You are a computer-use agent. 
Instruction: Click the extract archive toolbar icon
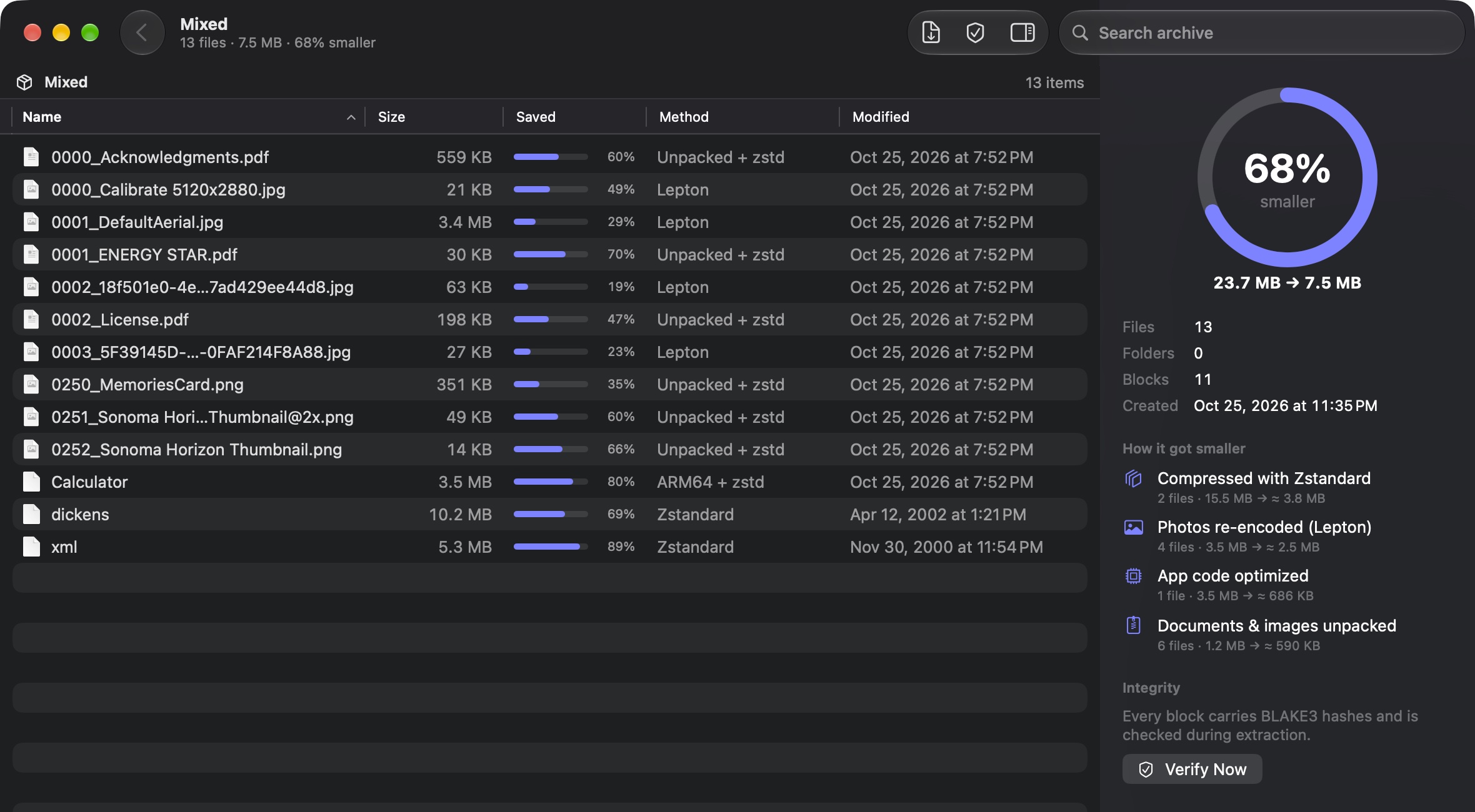coord(931,32)
